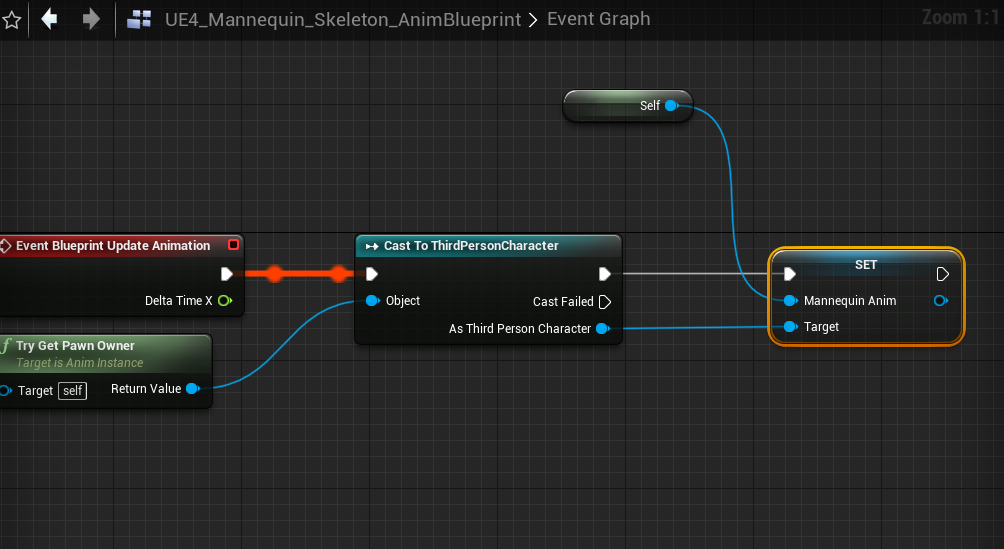Click the Cast Failed execution pin
Screen dimensions: 1004x549
point(605,302)
